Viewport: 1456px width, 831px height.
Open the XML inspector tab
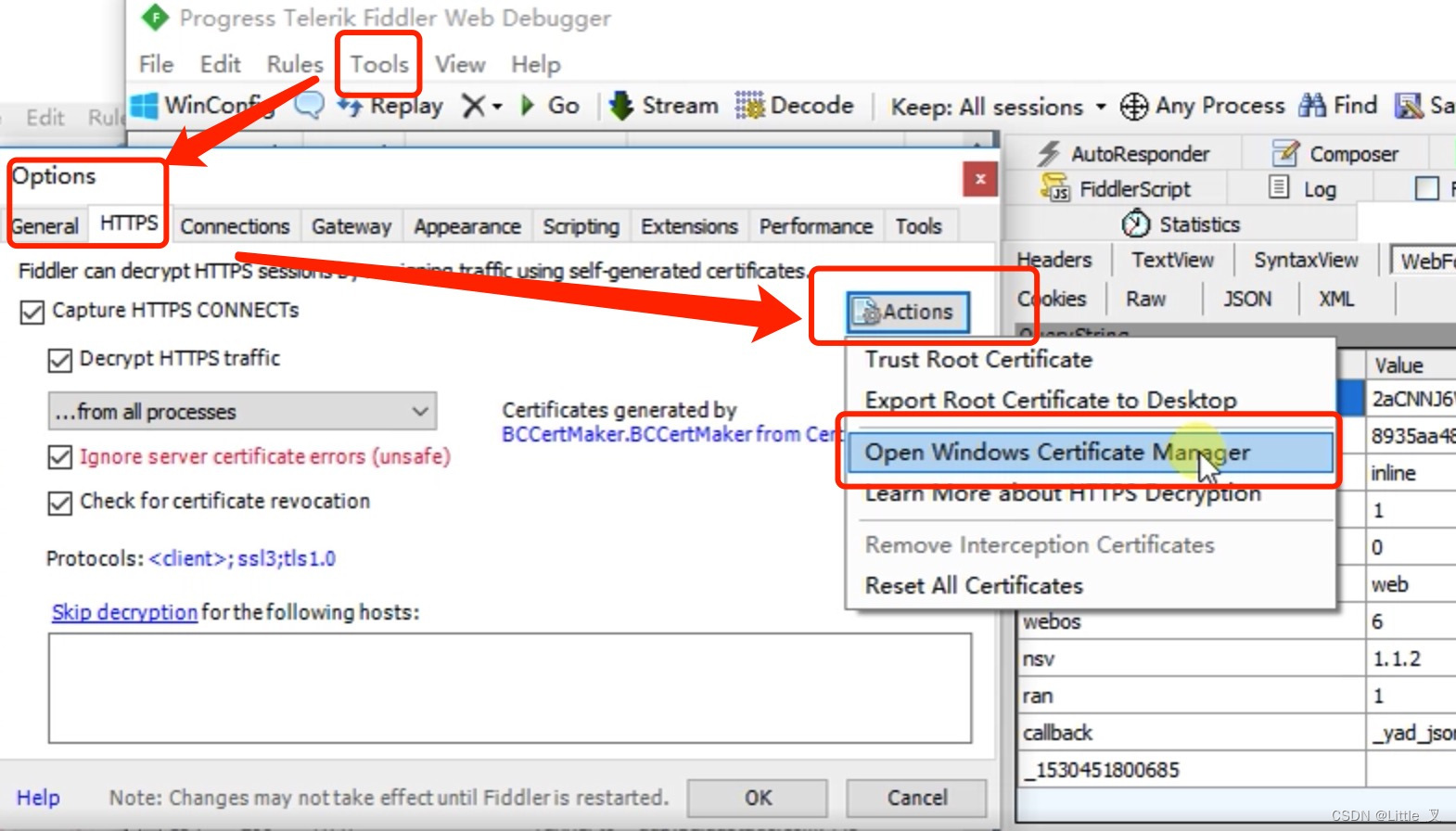(x=1336, y=299)
